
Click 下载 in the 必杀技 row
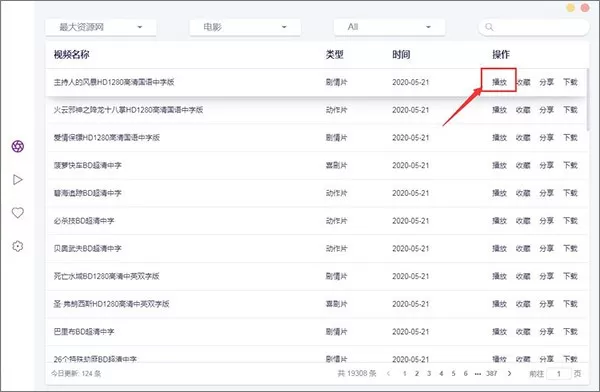tap(570, 221)
